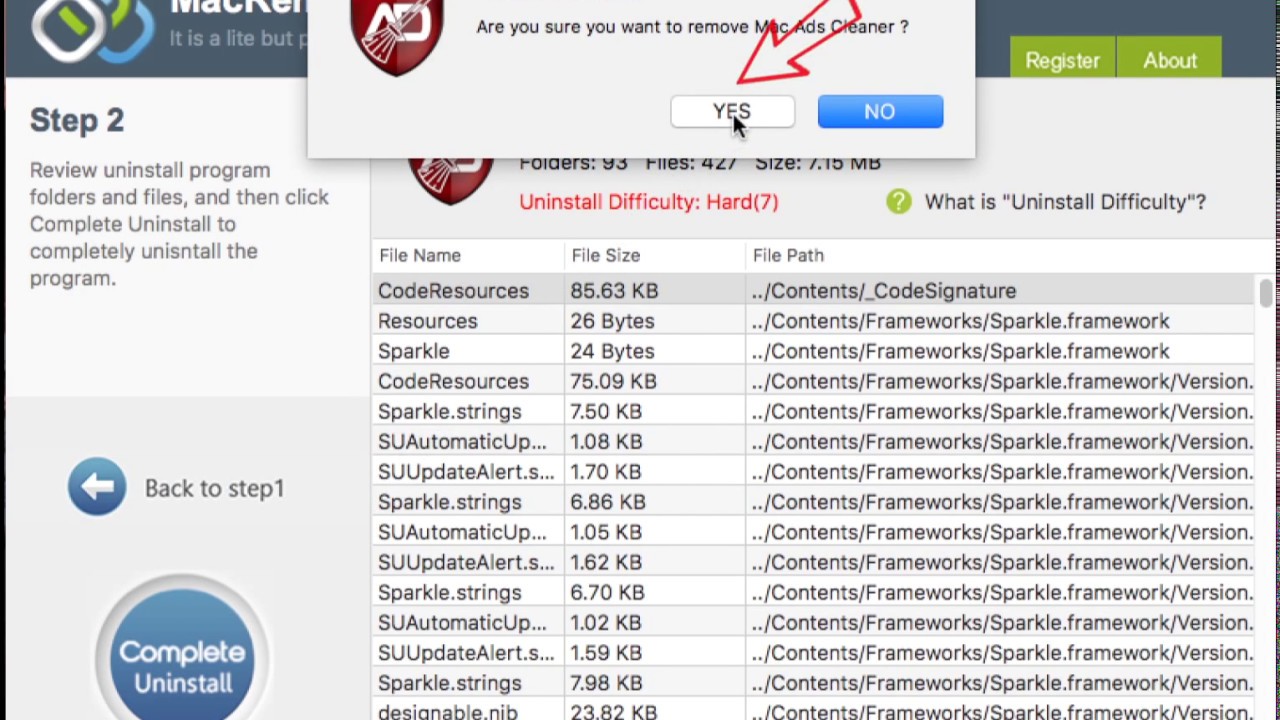The width and height of the screenshot is (1280, 720).
Task: Go Back to step1 link
Action: 214,488
